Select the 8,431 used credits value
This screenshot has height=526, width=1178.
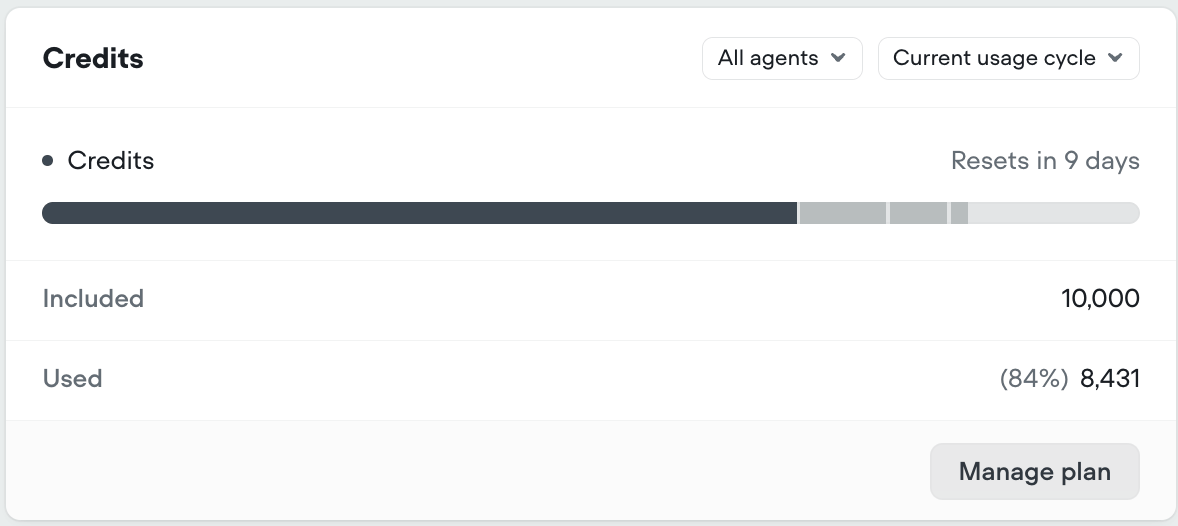pyautogui.click(x=1110, y=379)
